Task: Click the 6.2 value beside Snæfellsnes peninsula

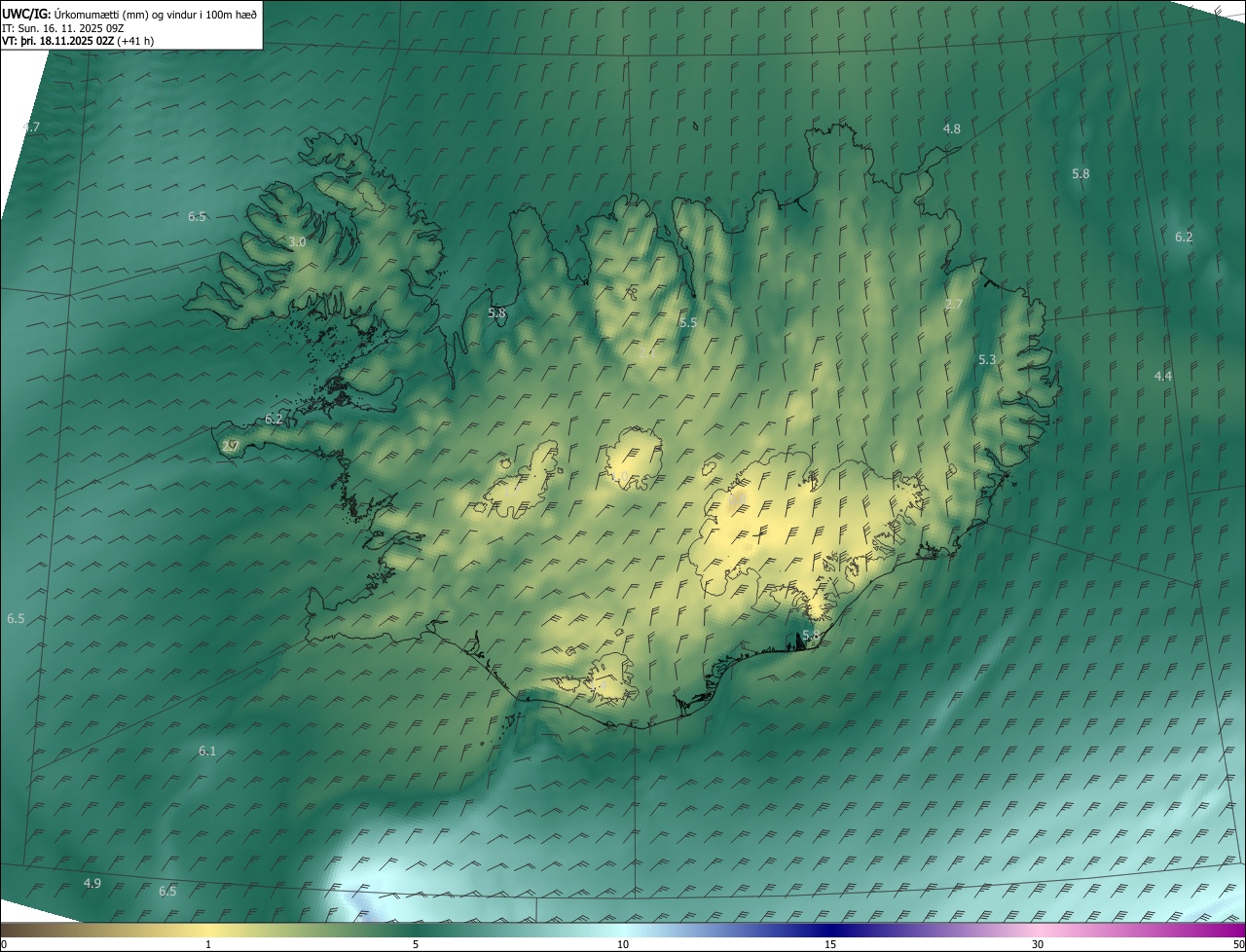Action: point(274,420)
